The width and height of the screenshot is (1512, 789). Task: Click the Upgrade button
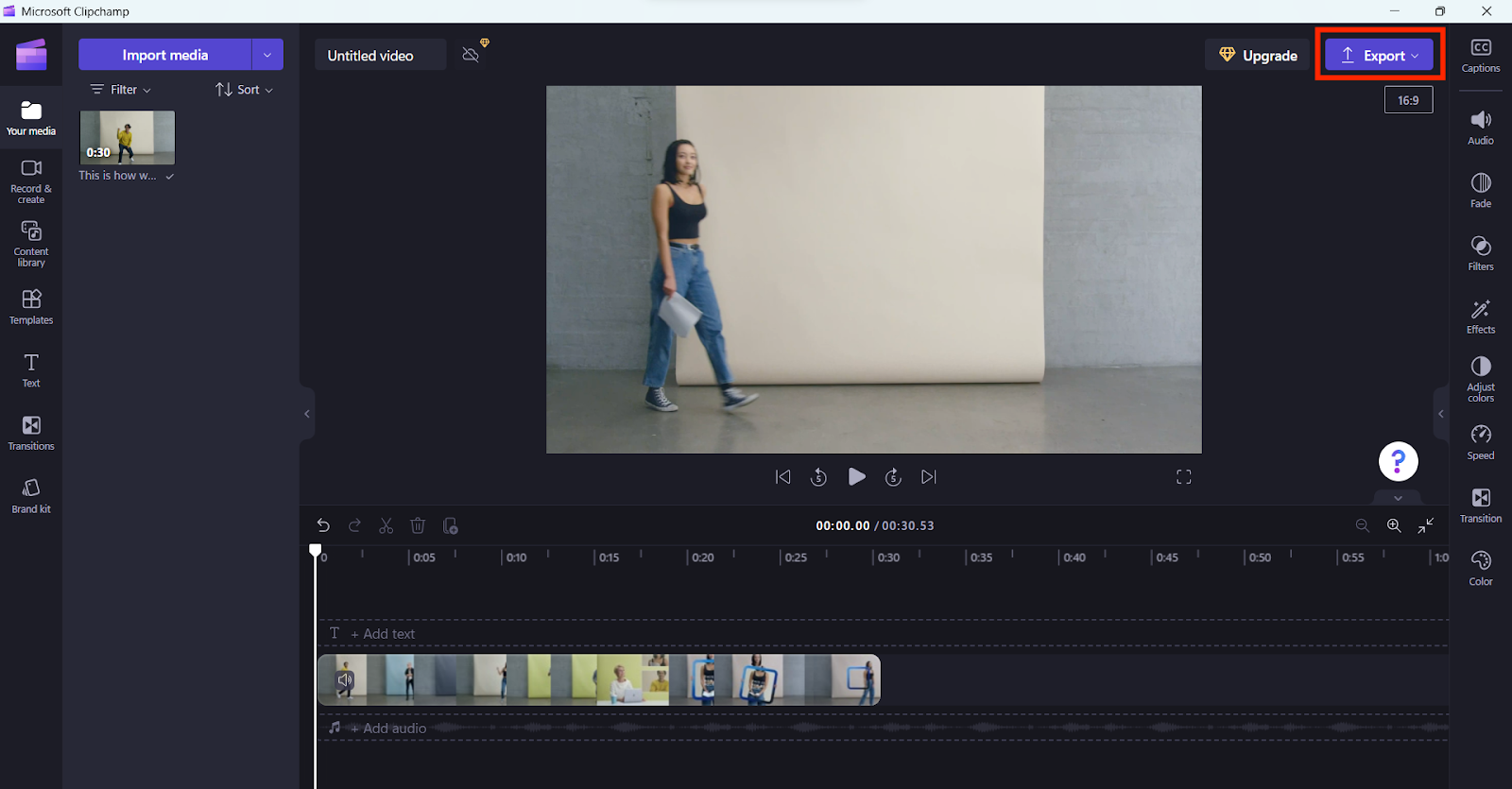tap(1258, 56)
